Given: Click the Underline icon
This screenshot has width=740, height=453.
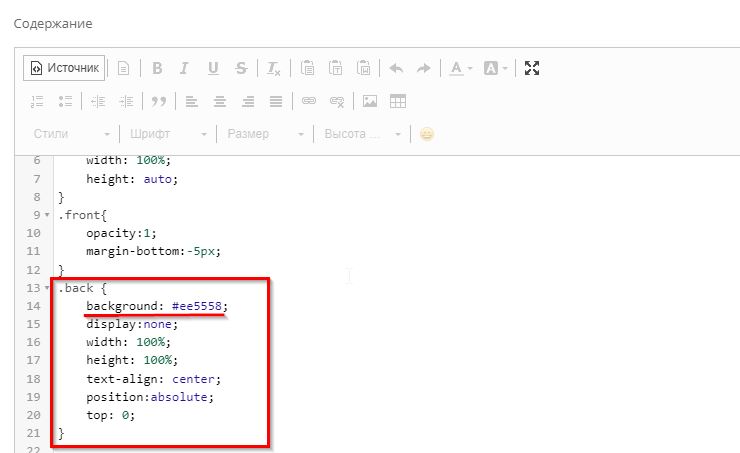Looking at the screenshot, I should [x=213, y=68].
